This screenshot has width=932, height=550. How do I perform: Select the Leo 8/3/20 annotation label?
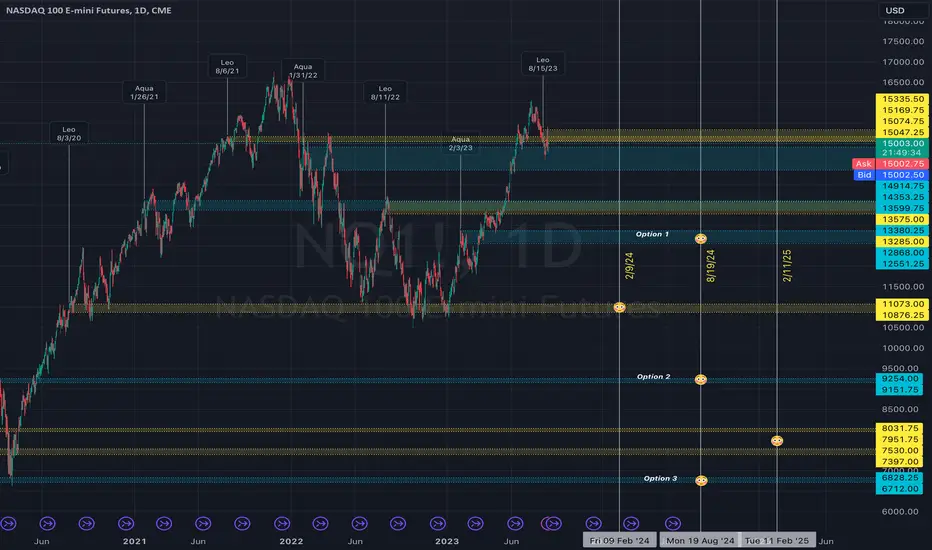pos(69,133)
